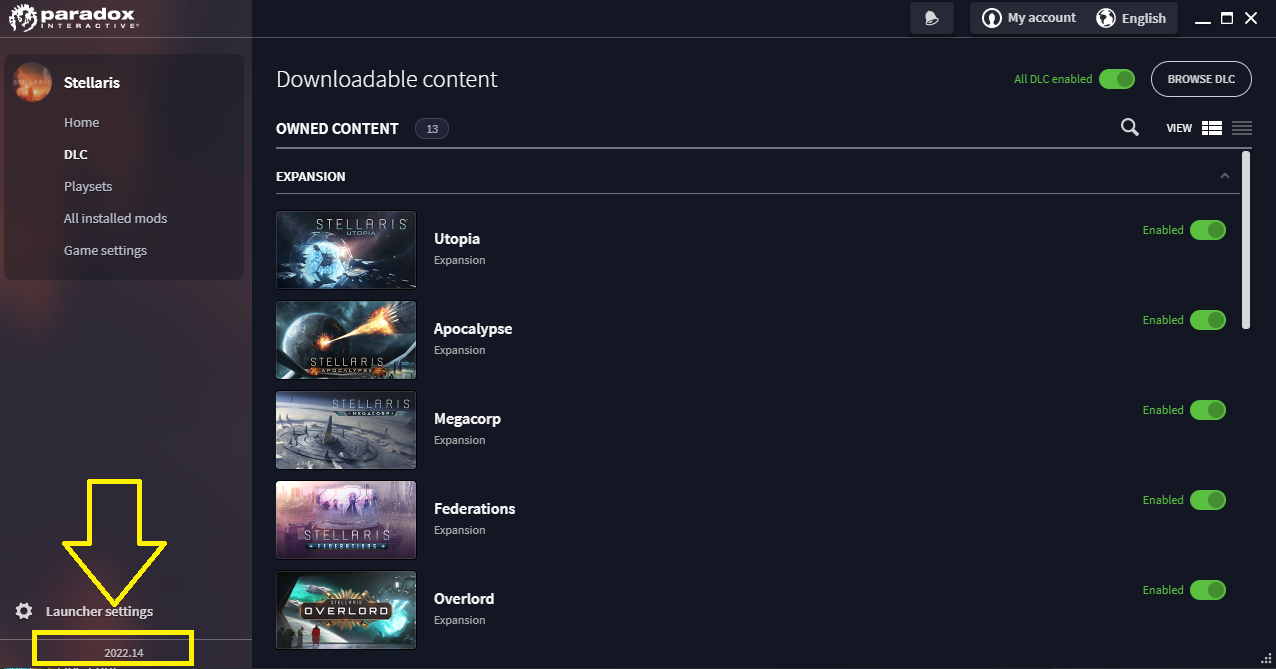Click the search magnifier icon
Viewport: 1276px width, 669px height.
coord(1130,128)
